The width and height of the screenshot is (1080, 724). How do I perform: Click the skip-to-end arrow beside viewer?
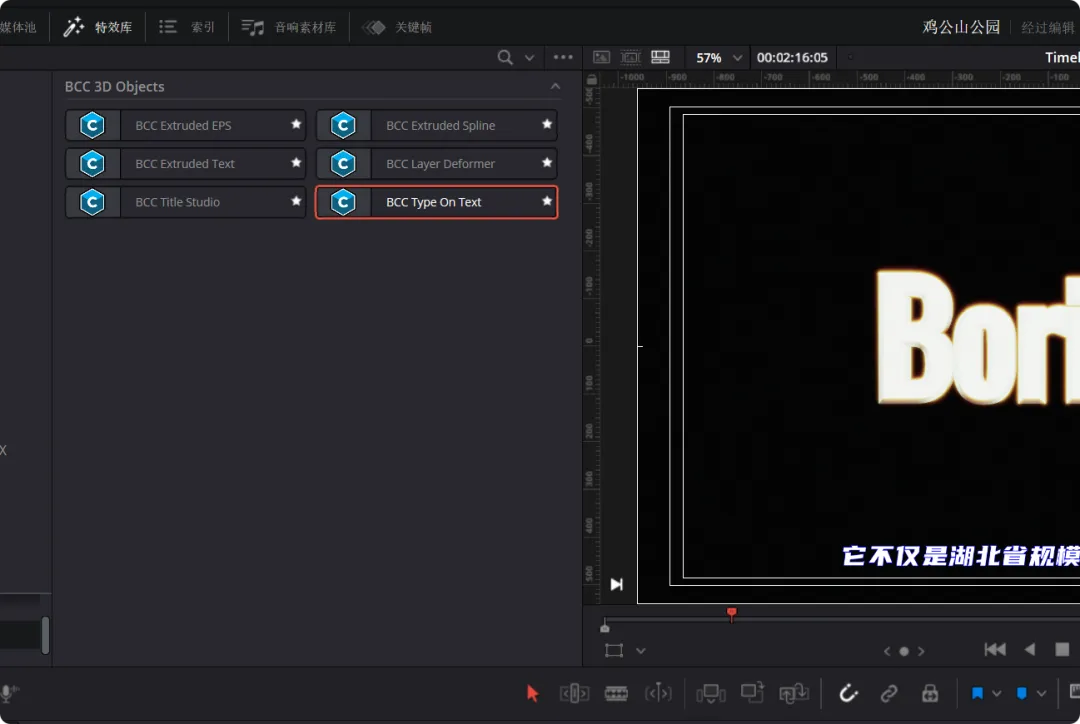coord(616,584)
